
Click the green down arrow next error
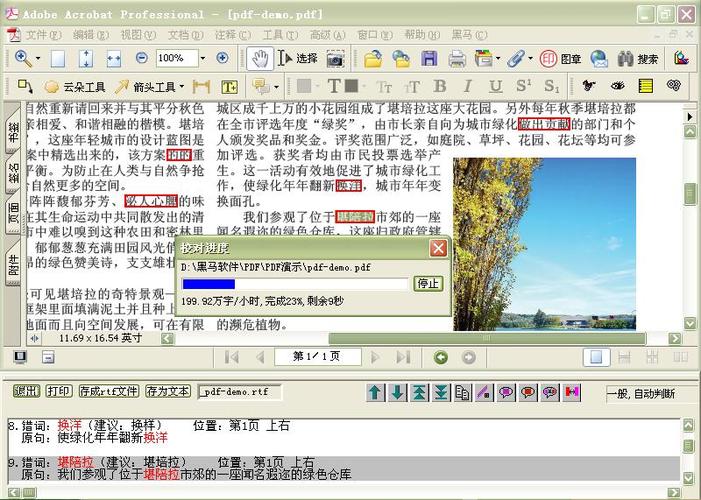tap(397, 393)
